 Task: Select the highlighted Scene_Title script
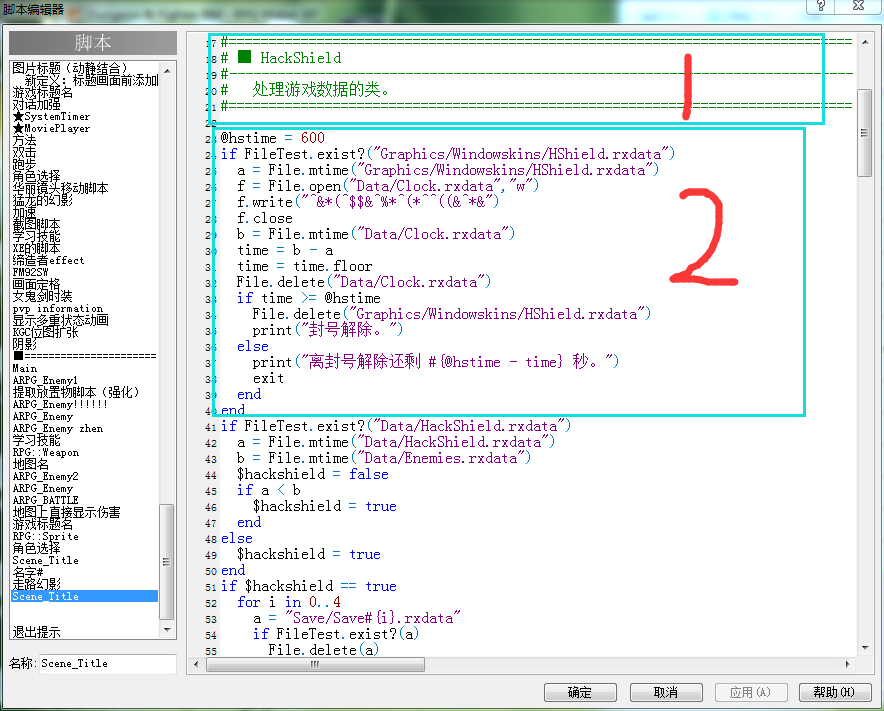(85, 596)
